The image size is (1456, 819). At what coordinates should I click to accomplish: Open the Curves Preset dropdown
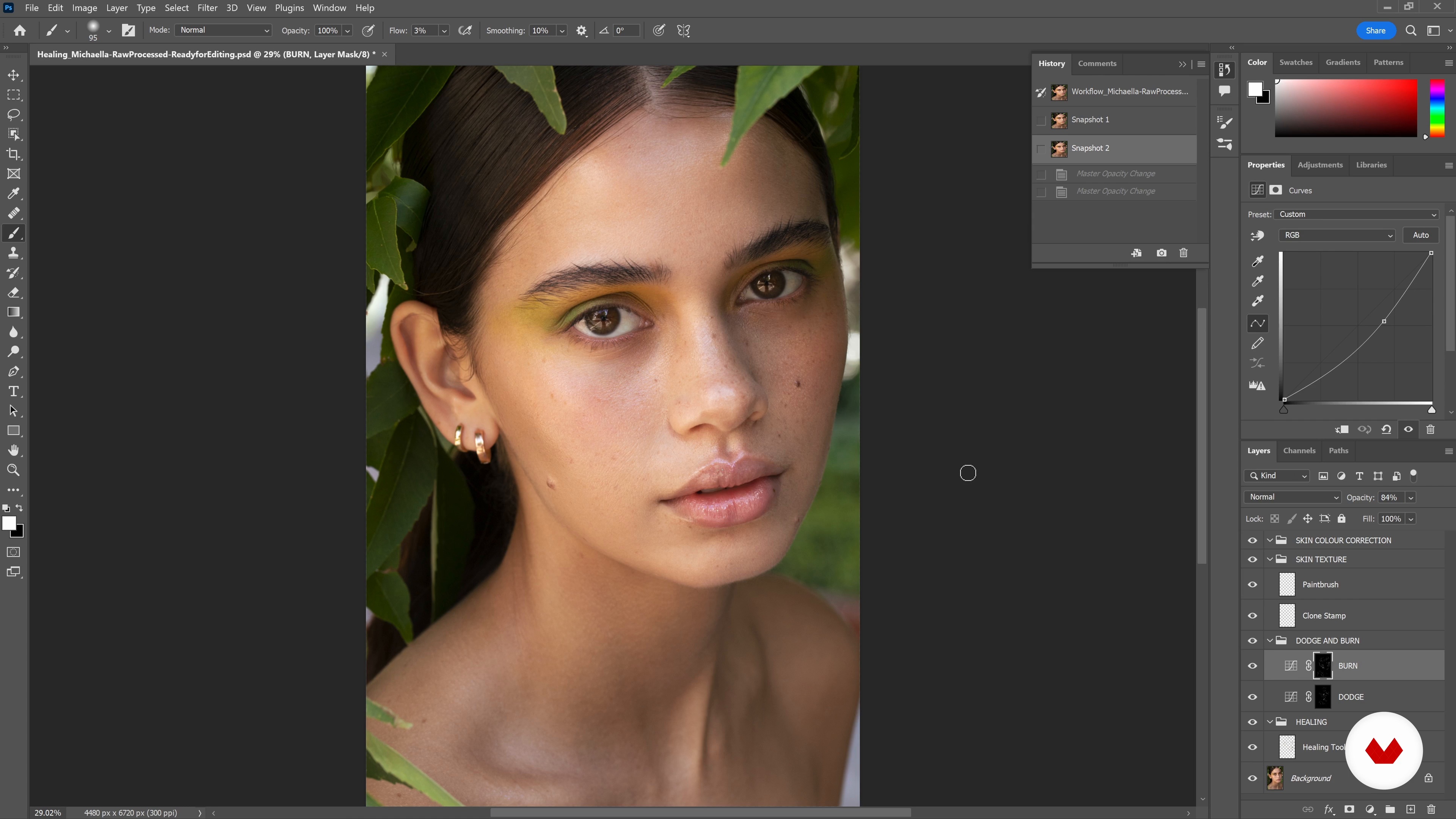pyautogui.click(x=1356, y=214)
